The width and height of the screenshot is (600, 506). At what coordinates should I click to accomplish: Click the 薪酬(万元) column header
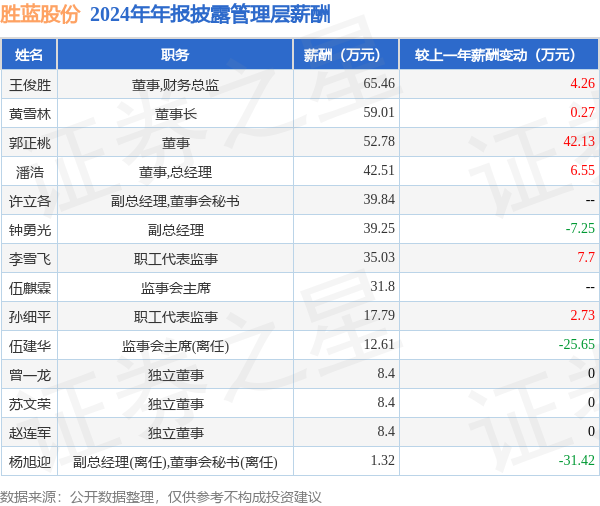click(346, 55)
